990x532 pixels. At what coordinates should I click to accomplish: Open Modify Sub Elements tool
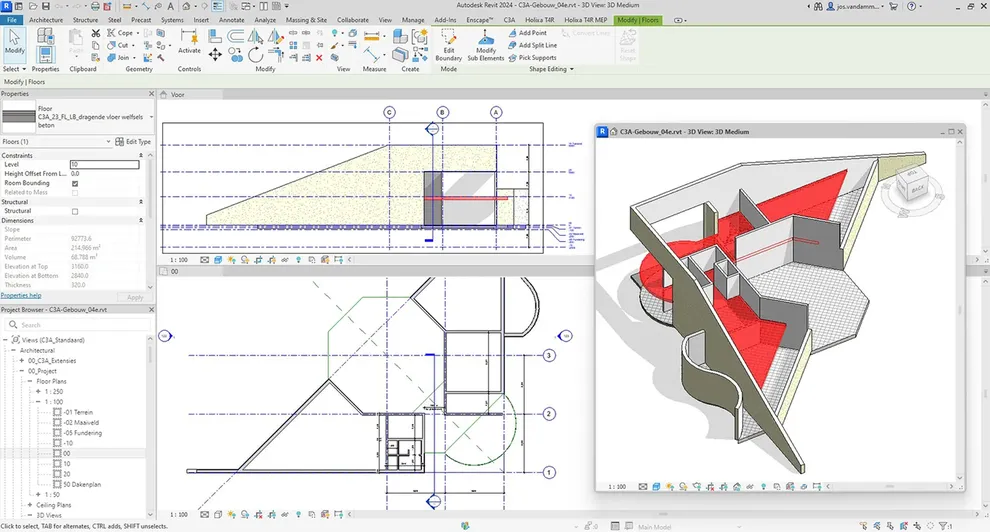click(x=486, y=45)
